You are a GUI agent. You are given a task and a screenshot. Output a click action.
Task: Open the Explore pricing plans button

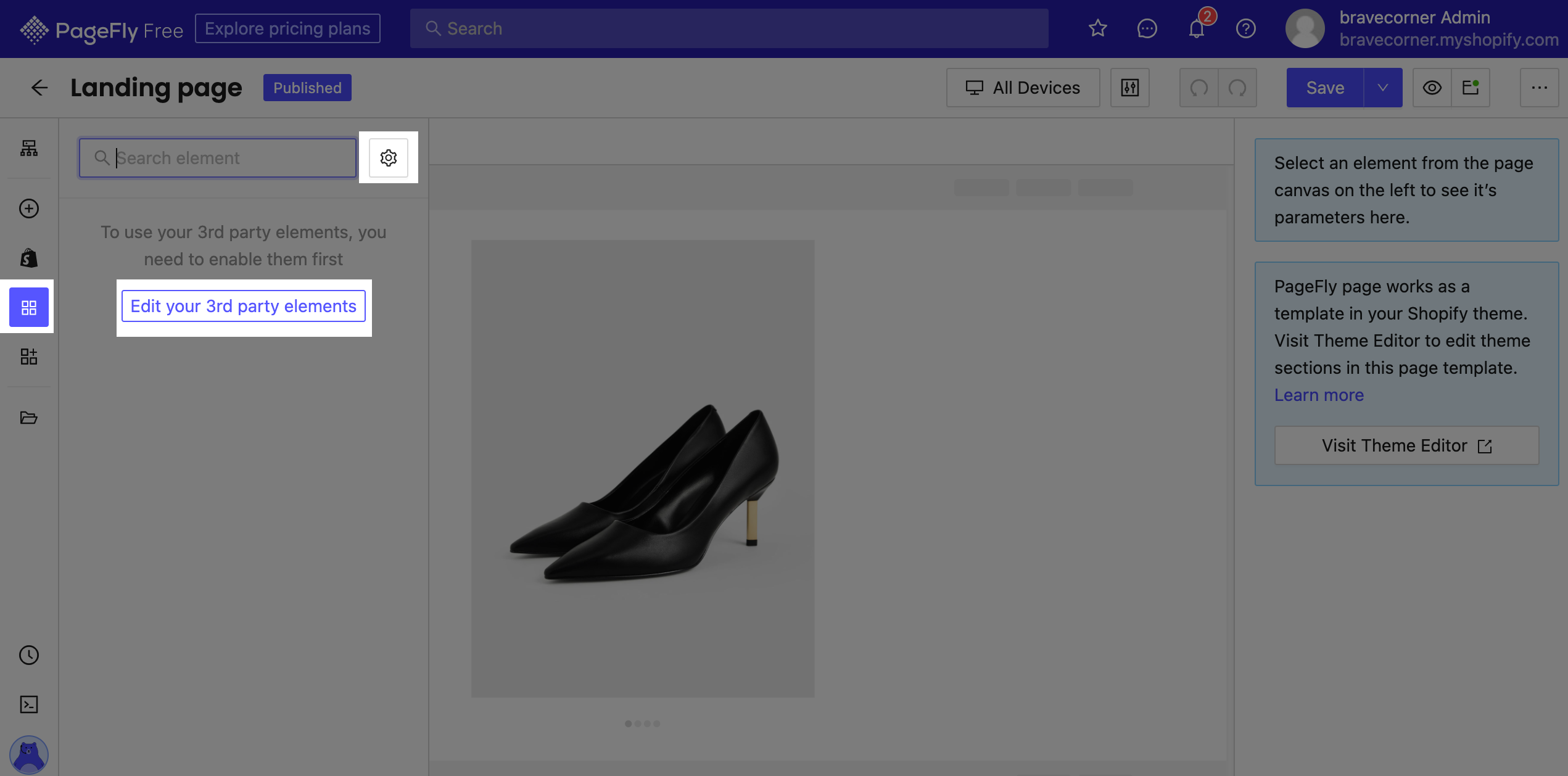coord(287,28)
